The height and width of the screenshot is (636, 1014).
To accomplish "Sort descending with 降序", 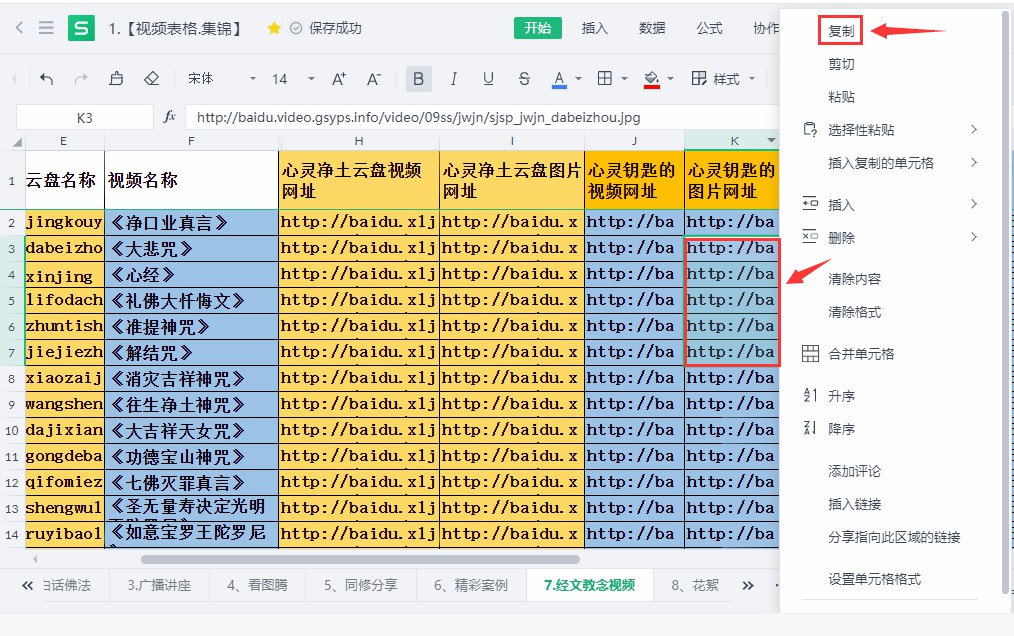I will 841,429.
